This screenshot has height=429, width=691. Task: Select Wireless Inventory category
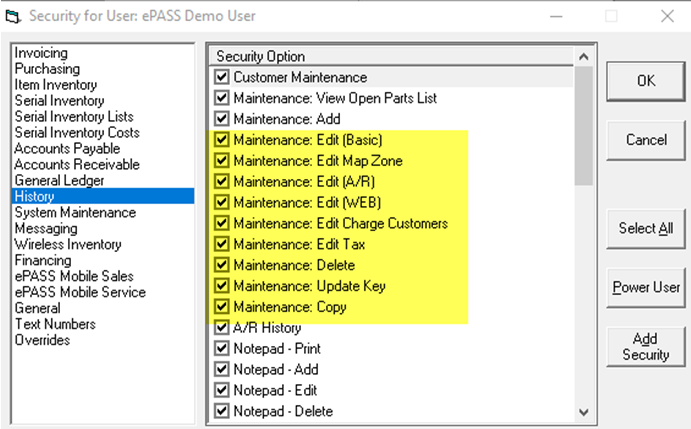[x=68, y=244]
